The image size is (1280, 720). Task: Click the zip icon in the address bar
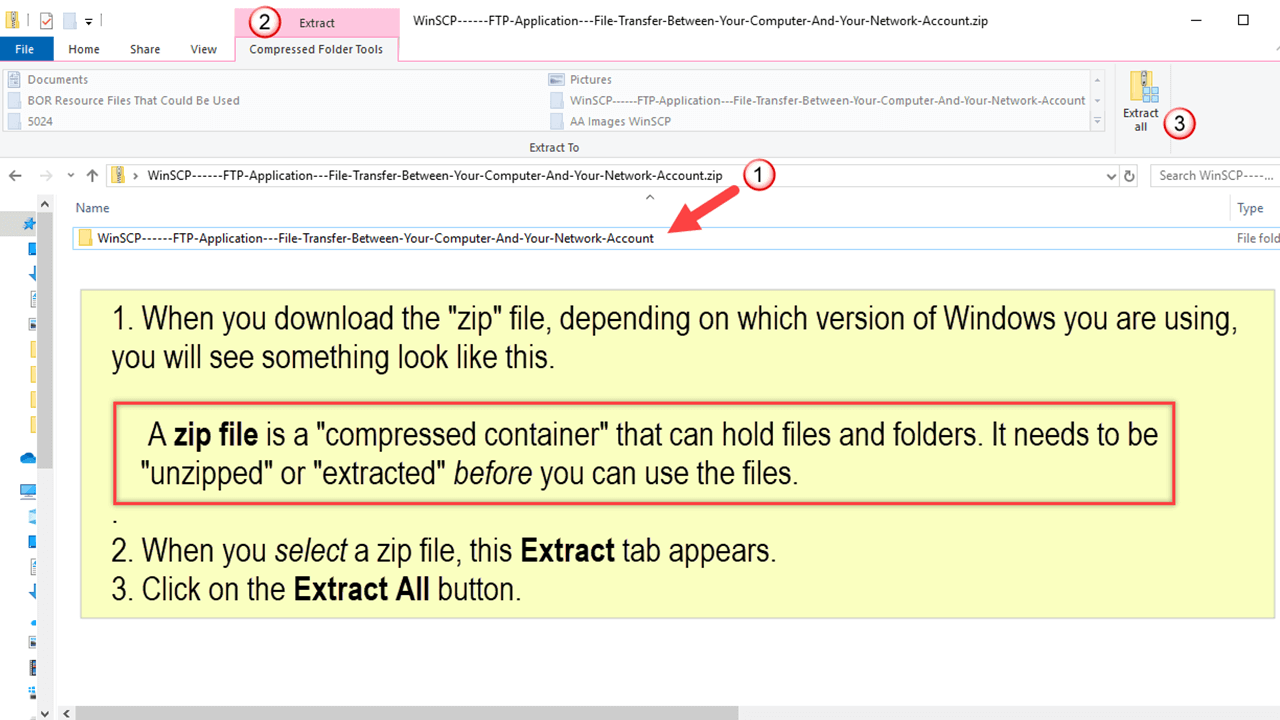pos(118,176)
